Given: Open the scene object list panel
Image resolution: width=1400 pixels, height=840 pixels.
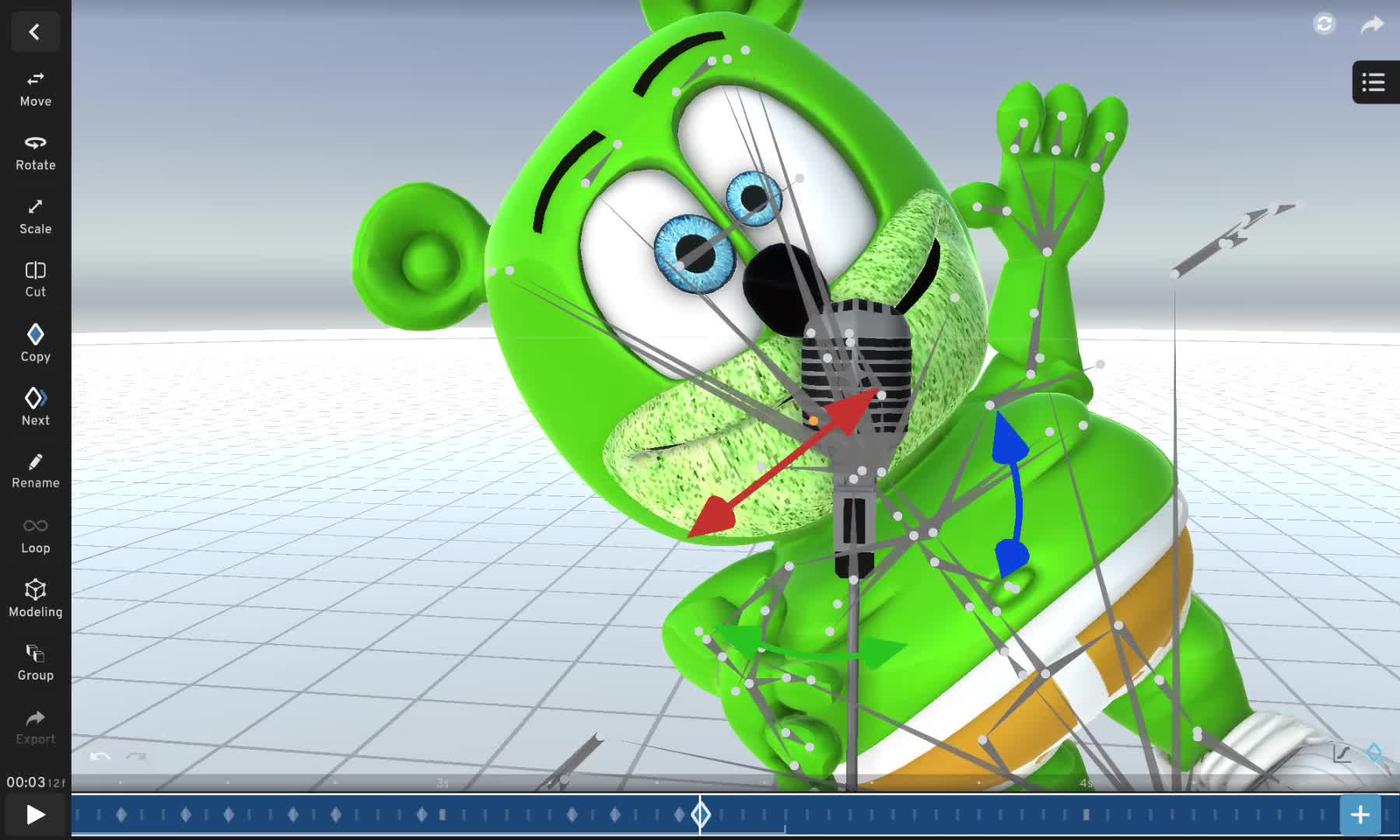Looking at the screenshot, I should tap(1374, 82).
